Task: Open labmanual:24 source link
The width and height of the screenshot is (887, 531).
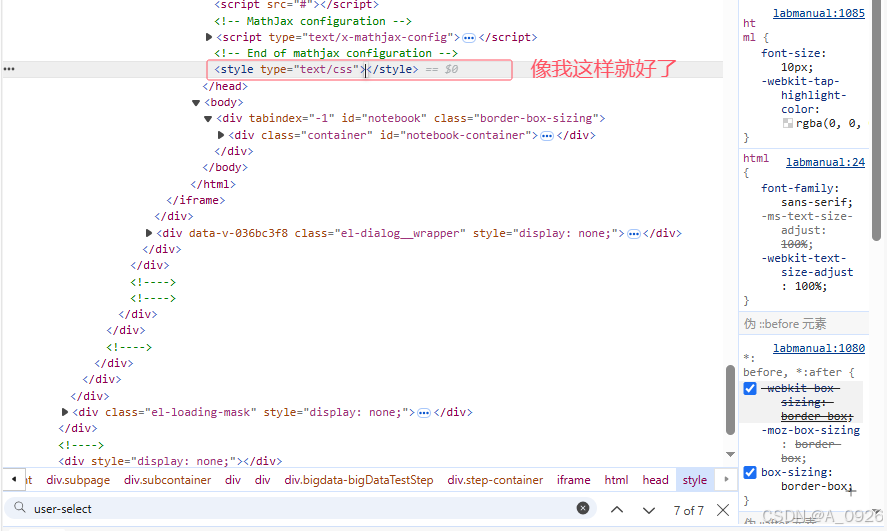Action: coord(825,162)
